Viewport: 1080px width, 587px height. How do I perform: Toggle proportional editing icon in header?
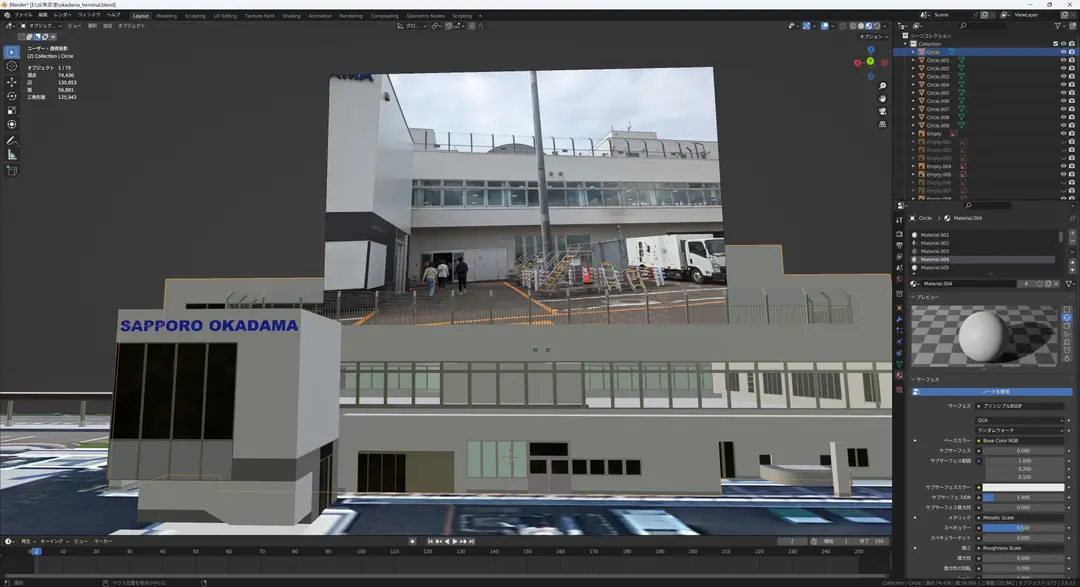472,25
